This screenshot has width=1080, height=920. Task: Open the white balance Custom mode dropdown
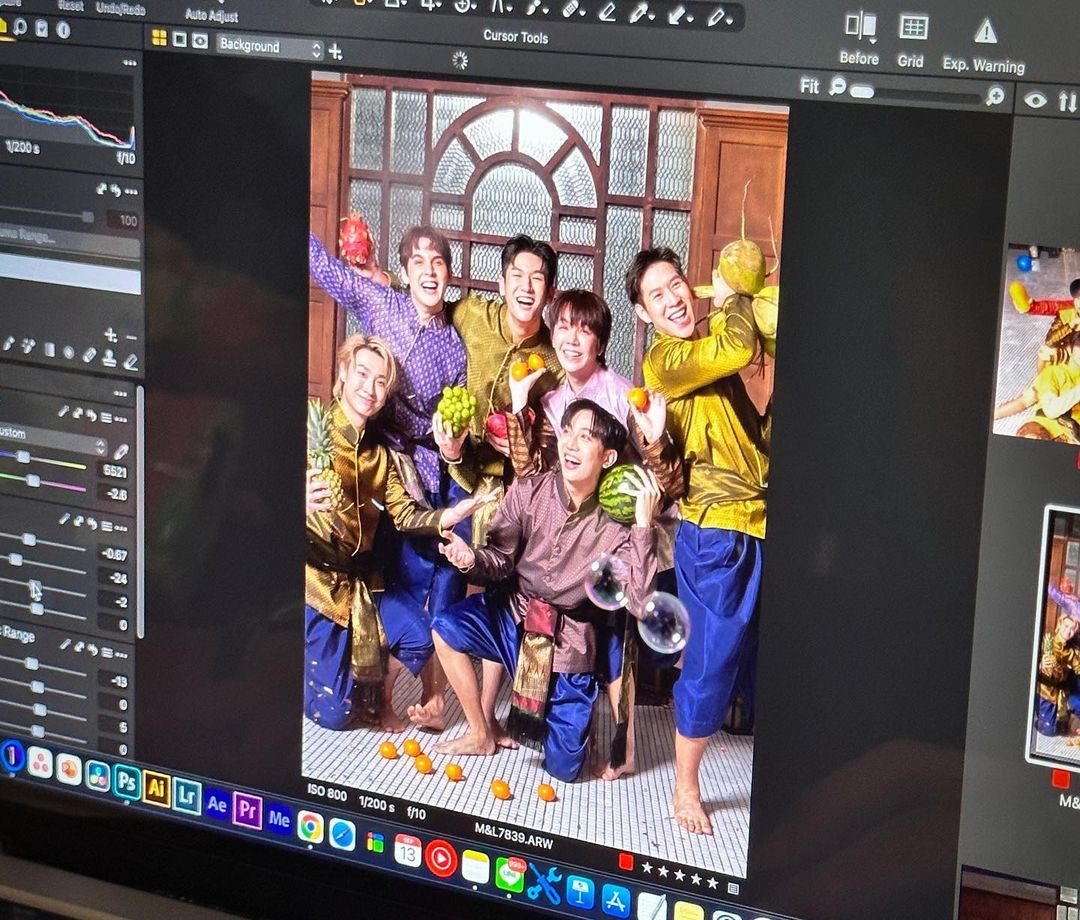click(x=52, y=438)
